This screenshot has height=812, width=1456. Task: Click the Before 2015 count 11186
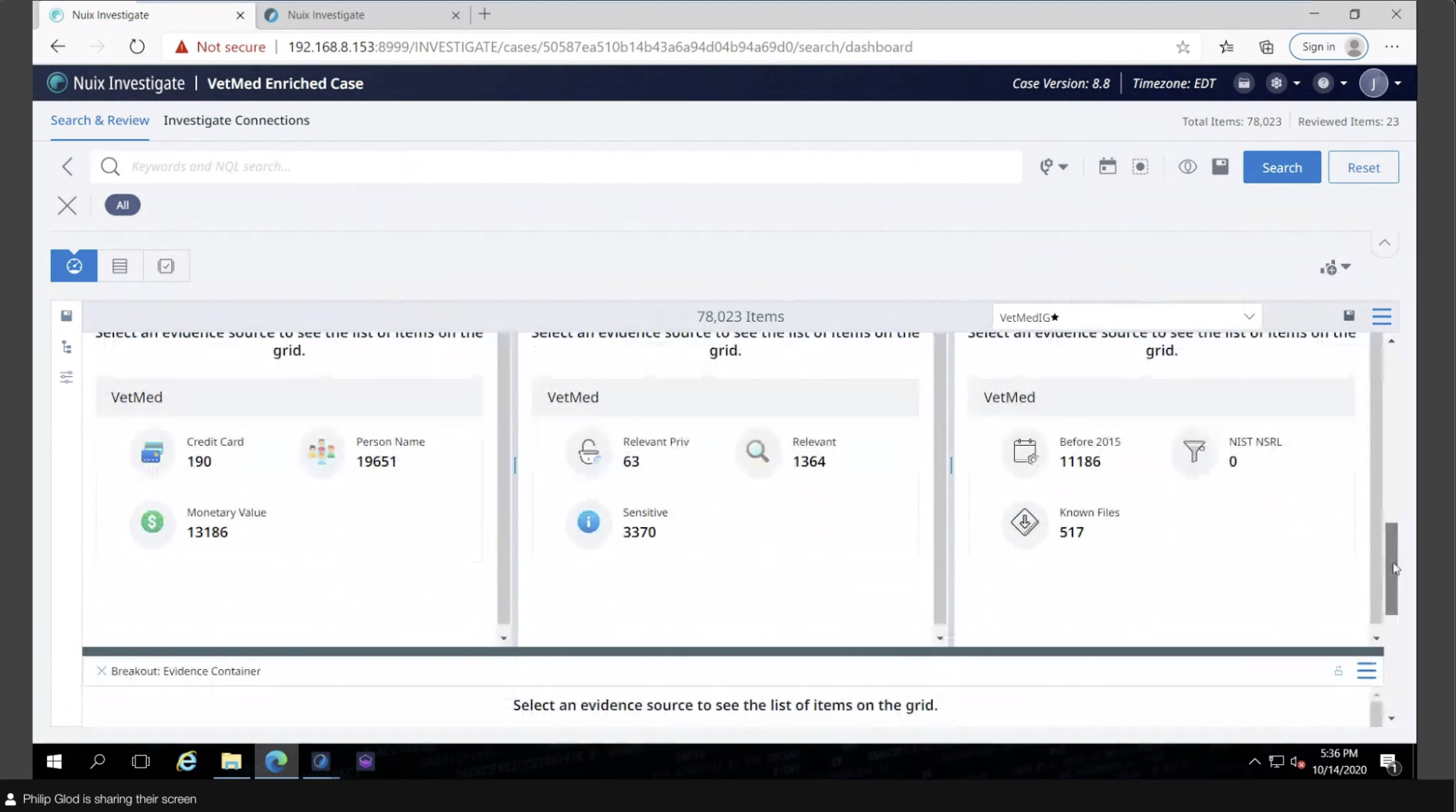[x=1080, y=461]
